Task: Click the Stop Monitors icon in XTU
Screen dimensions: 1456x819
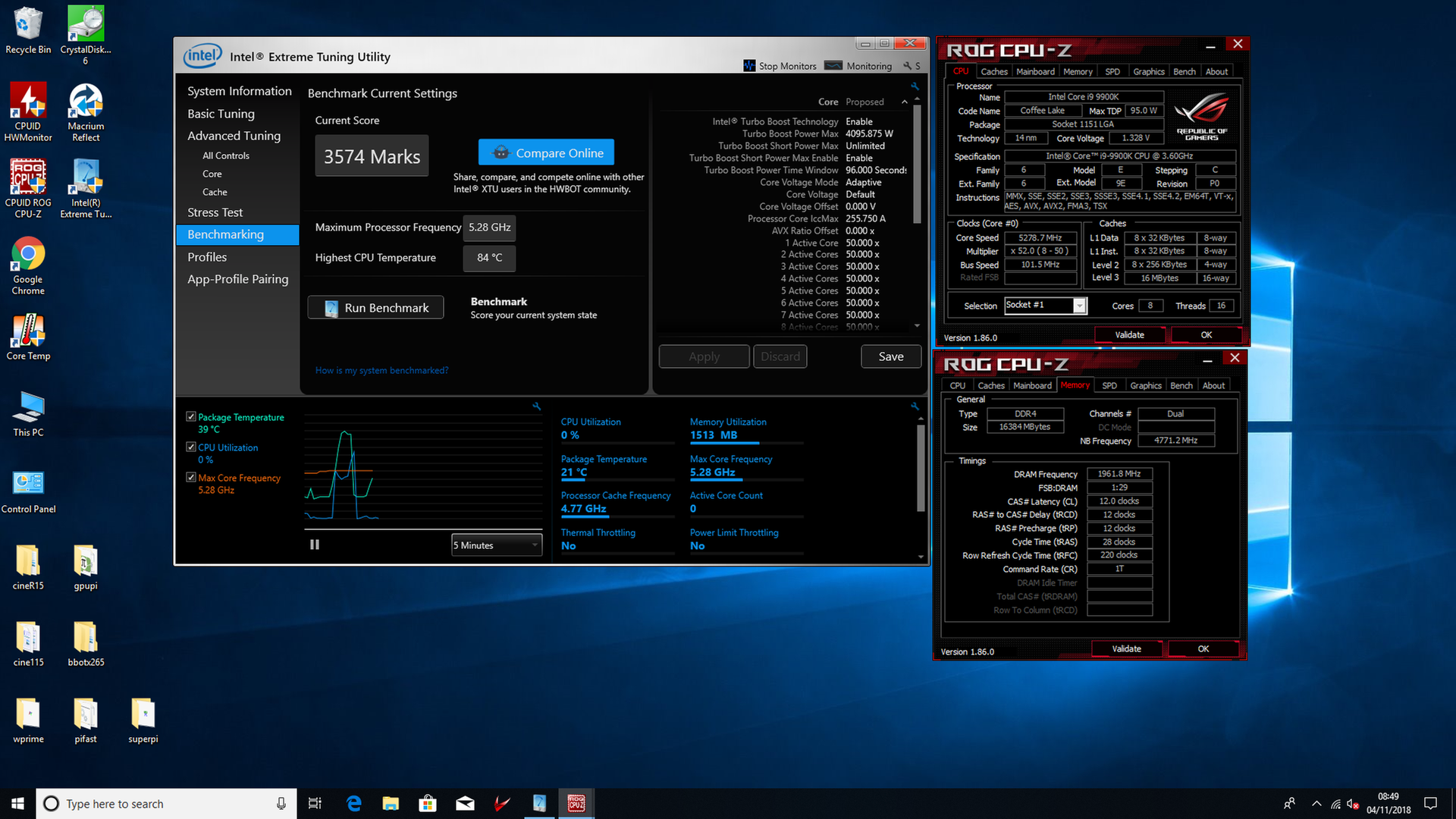Action: (x=749, y=66)
